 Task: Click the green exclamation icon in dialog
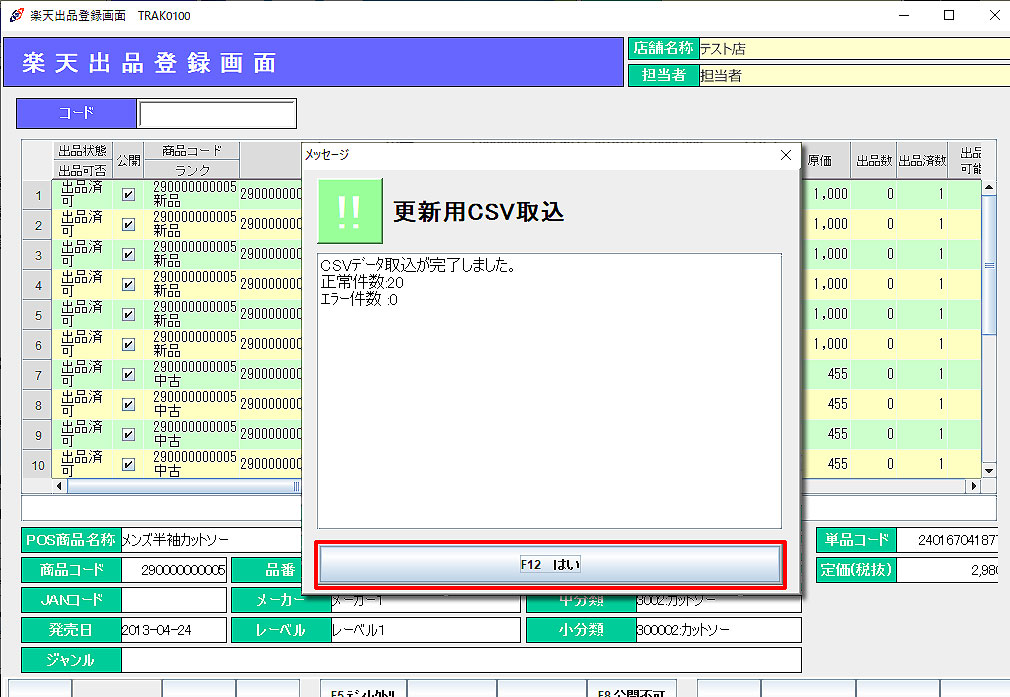[x=350, y=211]
